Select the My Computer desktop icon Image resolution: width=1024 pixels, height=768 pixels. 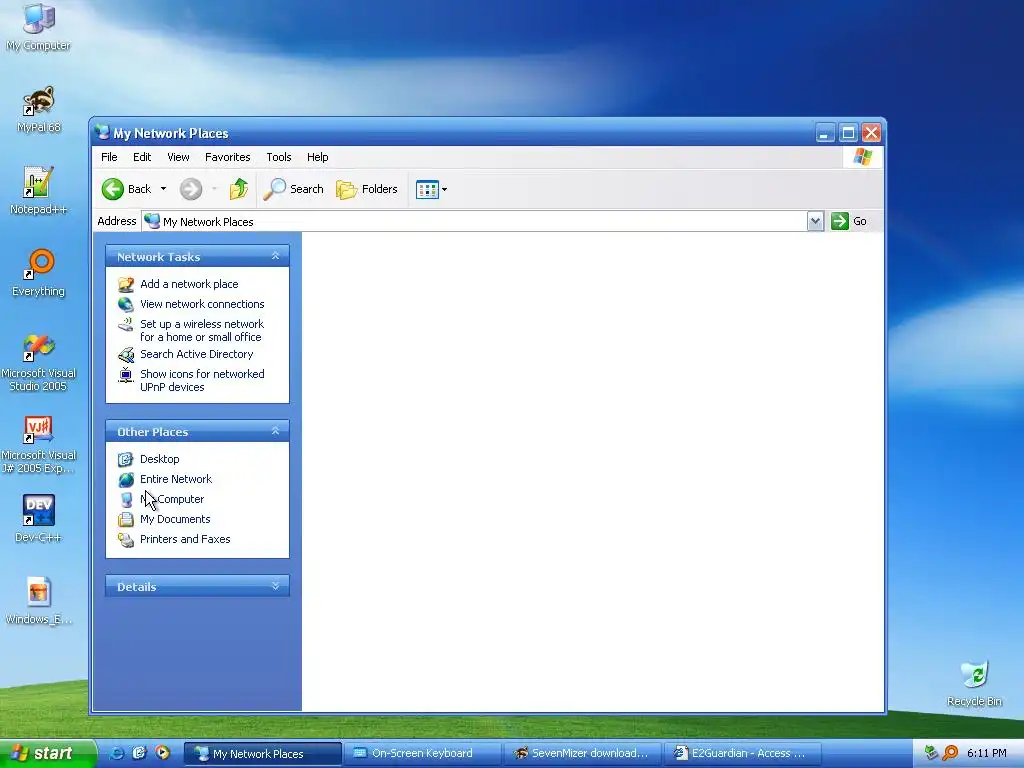click(39, 27)
